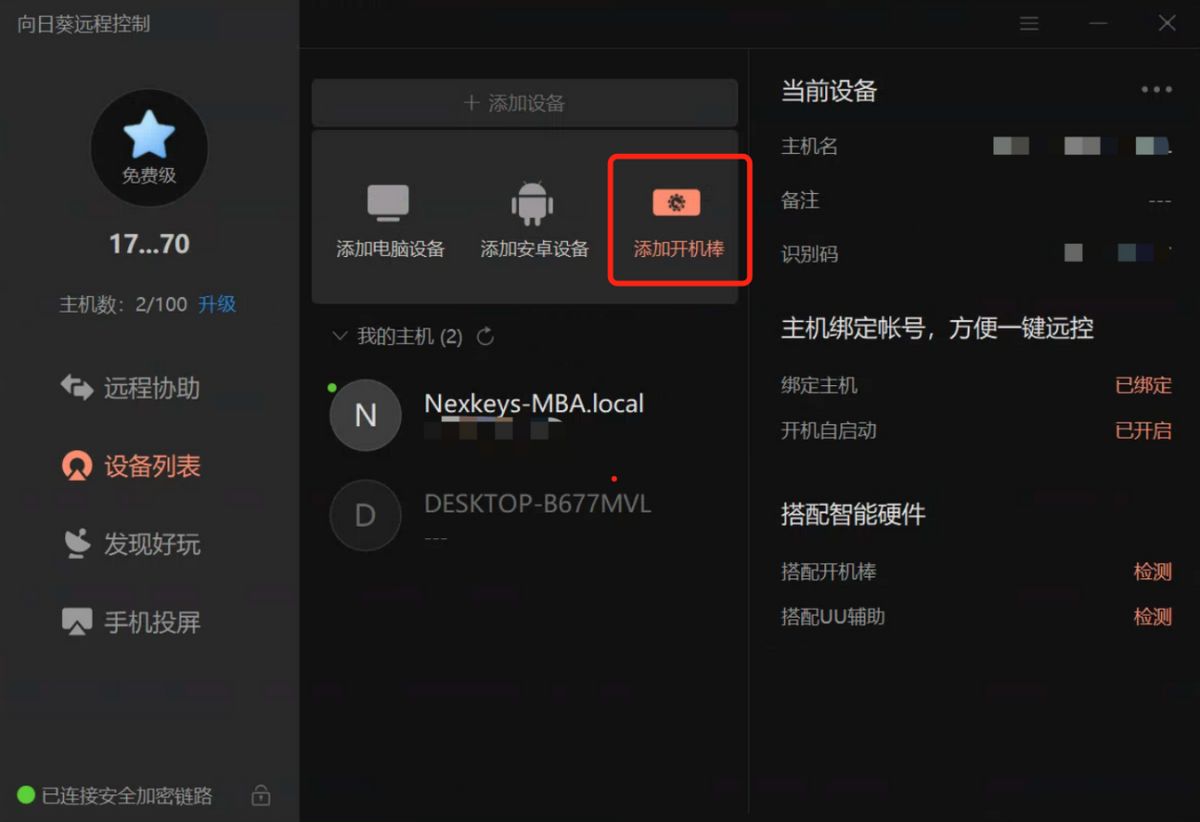The height and width of the screenshot is (822, 1200).
Task: Click the refresh icon beside 我的主机
Action: [x=486, y=337]
